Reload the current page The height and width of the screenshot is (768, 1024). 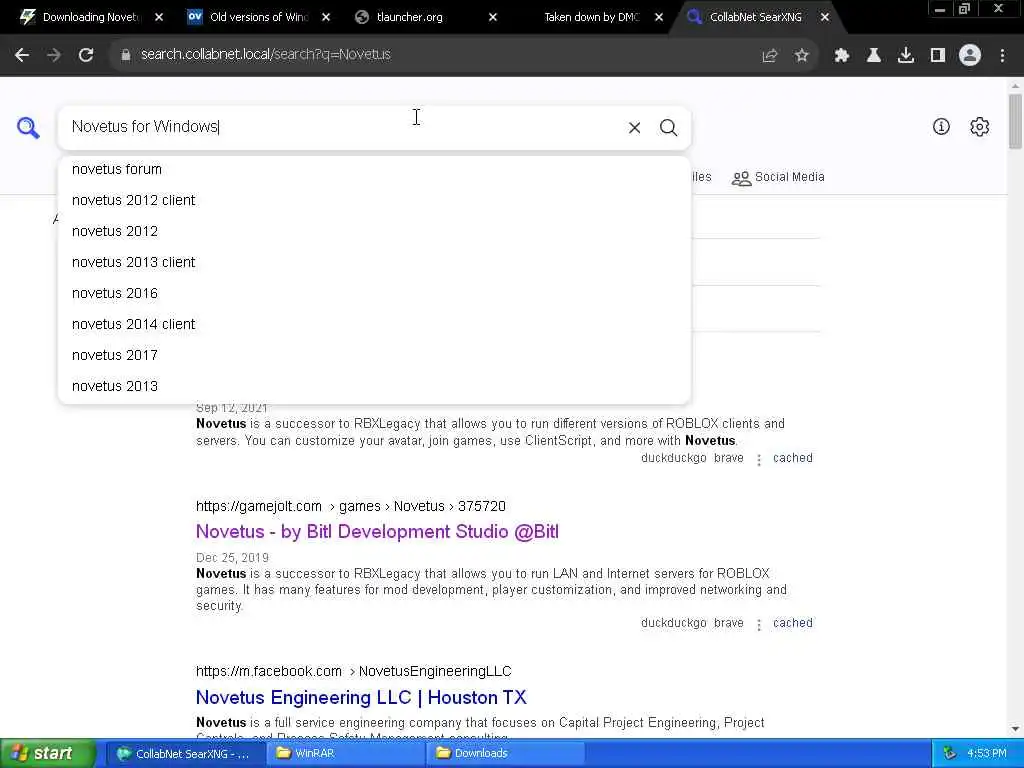pos(86,55)
